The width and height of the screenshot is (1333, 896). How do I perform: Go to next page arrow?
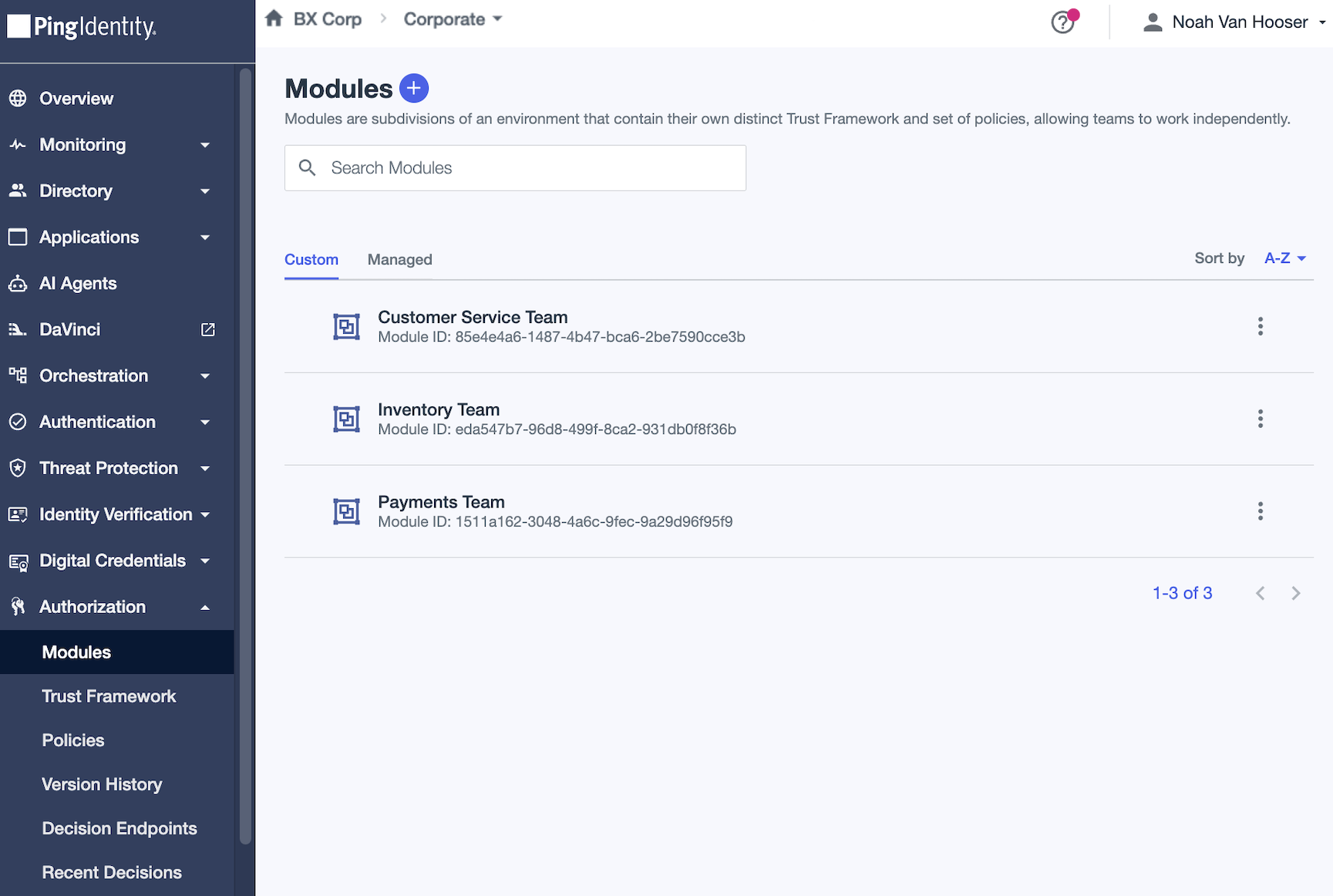click(x=1296, y=593)
